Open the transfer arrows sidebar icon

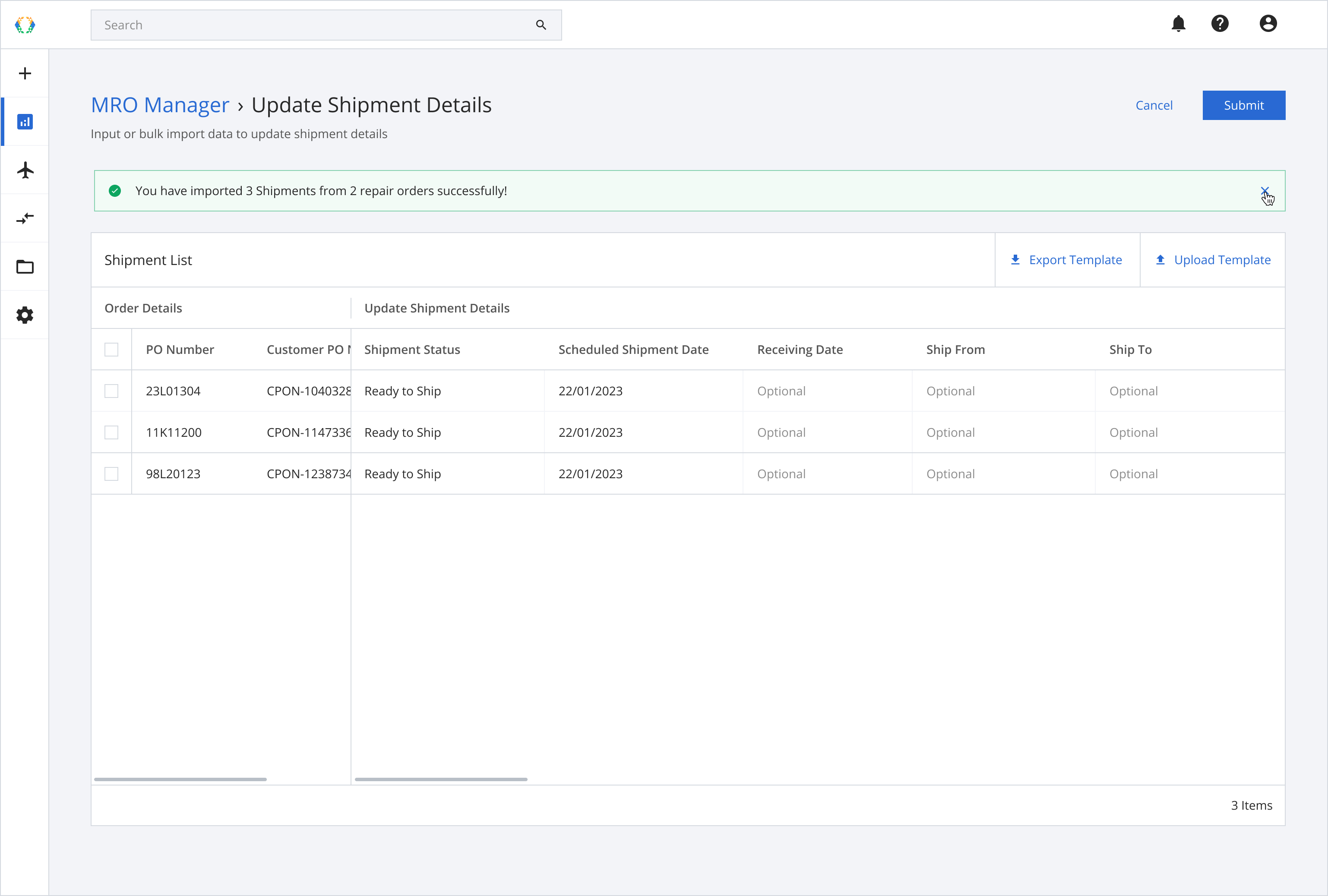pyautogui.click(x=25, y=218)
